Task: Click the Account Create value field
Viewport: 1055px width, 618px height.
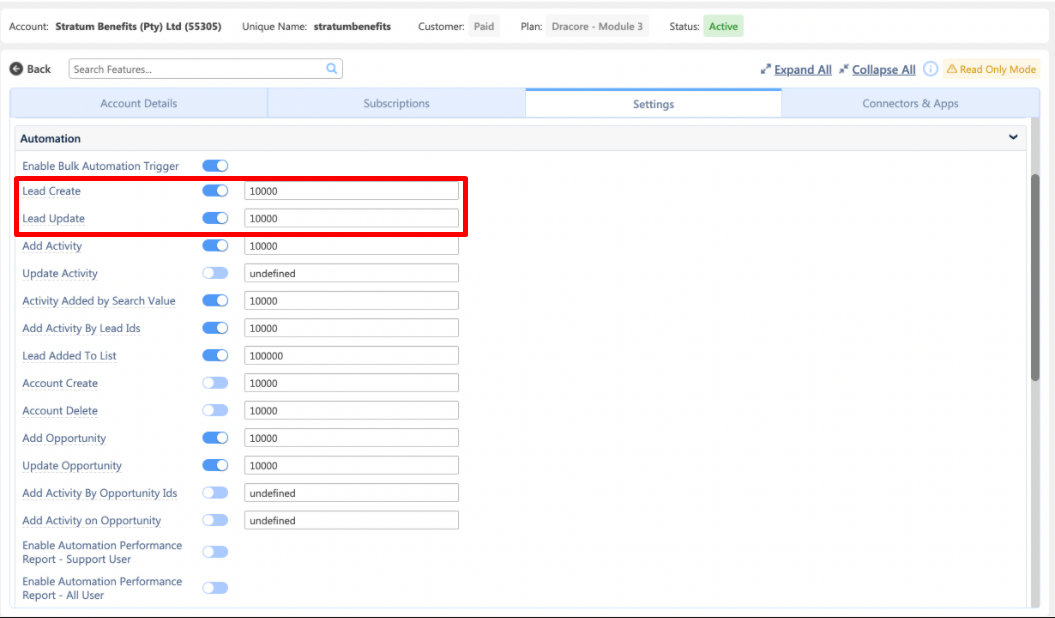Action: pyautogui.click(x=351, y=383)
